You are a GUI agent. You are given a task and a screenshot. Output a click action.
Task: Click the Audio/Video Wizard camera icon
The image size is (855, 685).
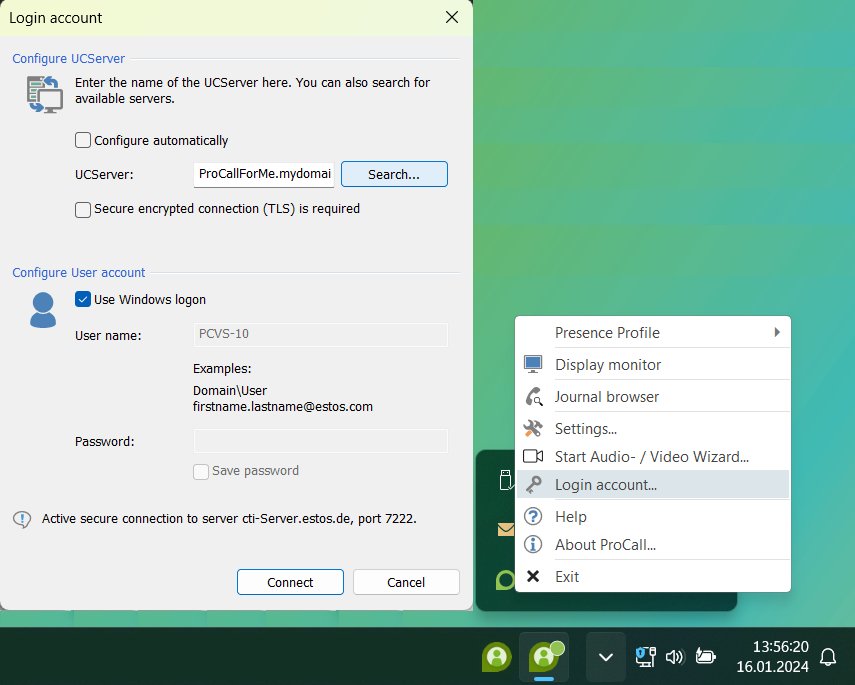pos(533,457)
